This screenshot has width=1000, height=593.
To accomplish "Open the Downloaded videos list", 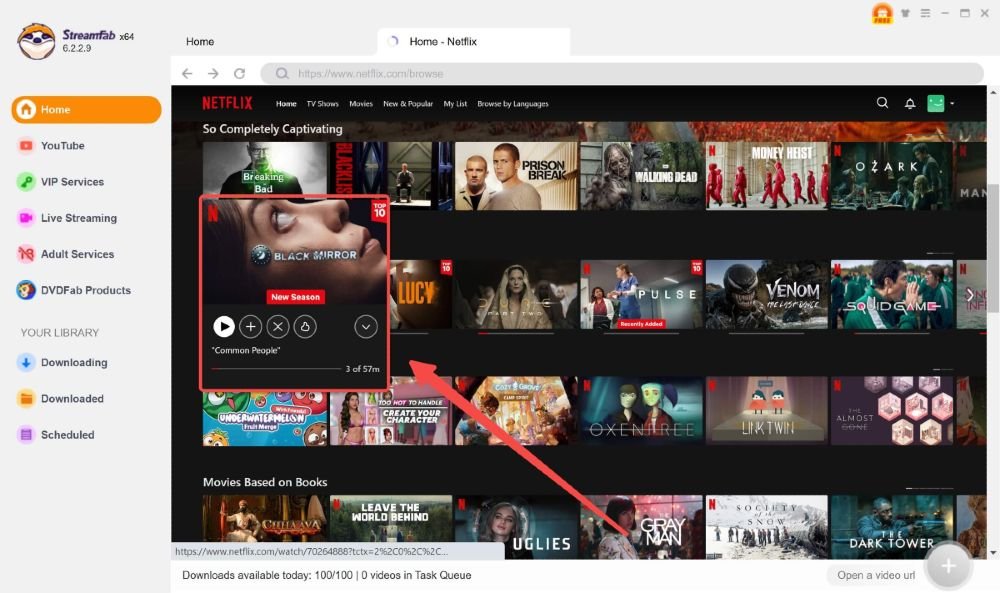I will coord(73,398).
